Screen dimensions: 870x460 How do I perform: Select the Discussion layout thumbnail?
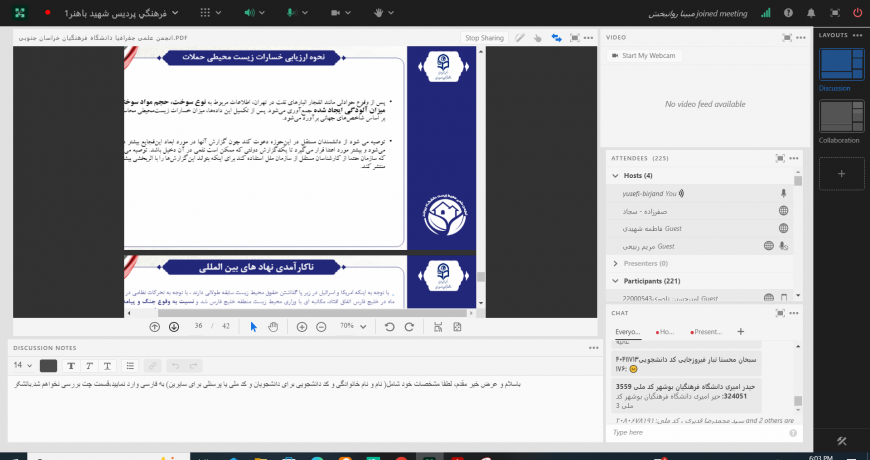842,65
